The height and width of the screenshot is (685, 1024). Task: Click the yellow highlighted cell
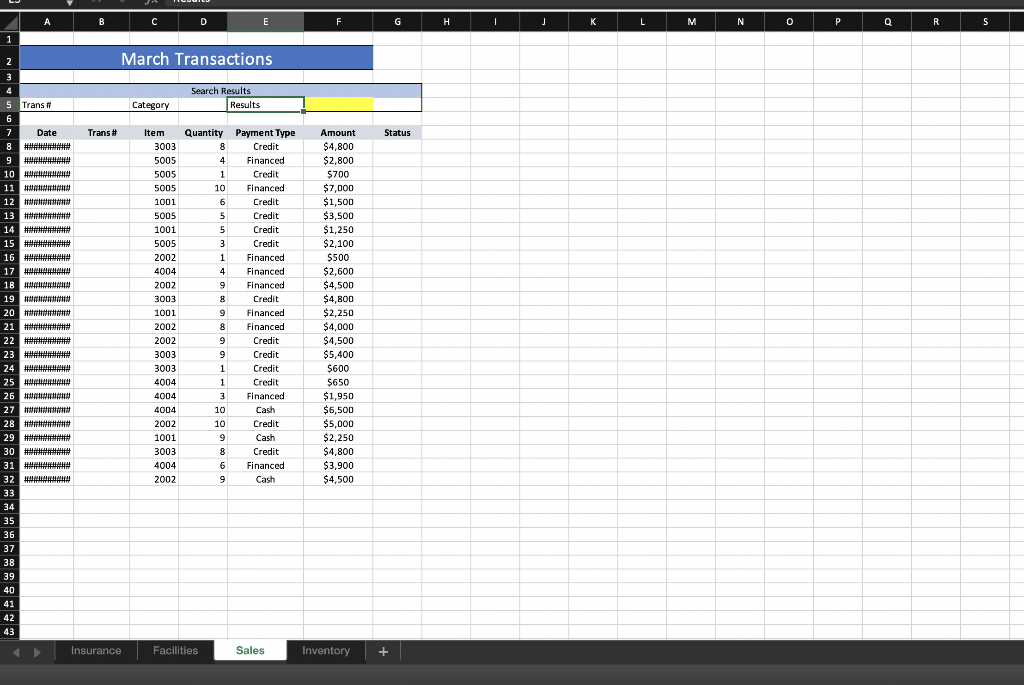(338, 104)
